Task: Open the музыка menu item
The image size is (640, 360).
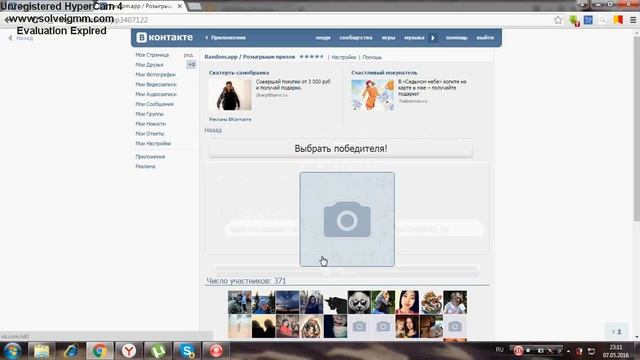Action: pos(414,38)
